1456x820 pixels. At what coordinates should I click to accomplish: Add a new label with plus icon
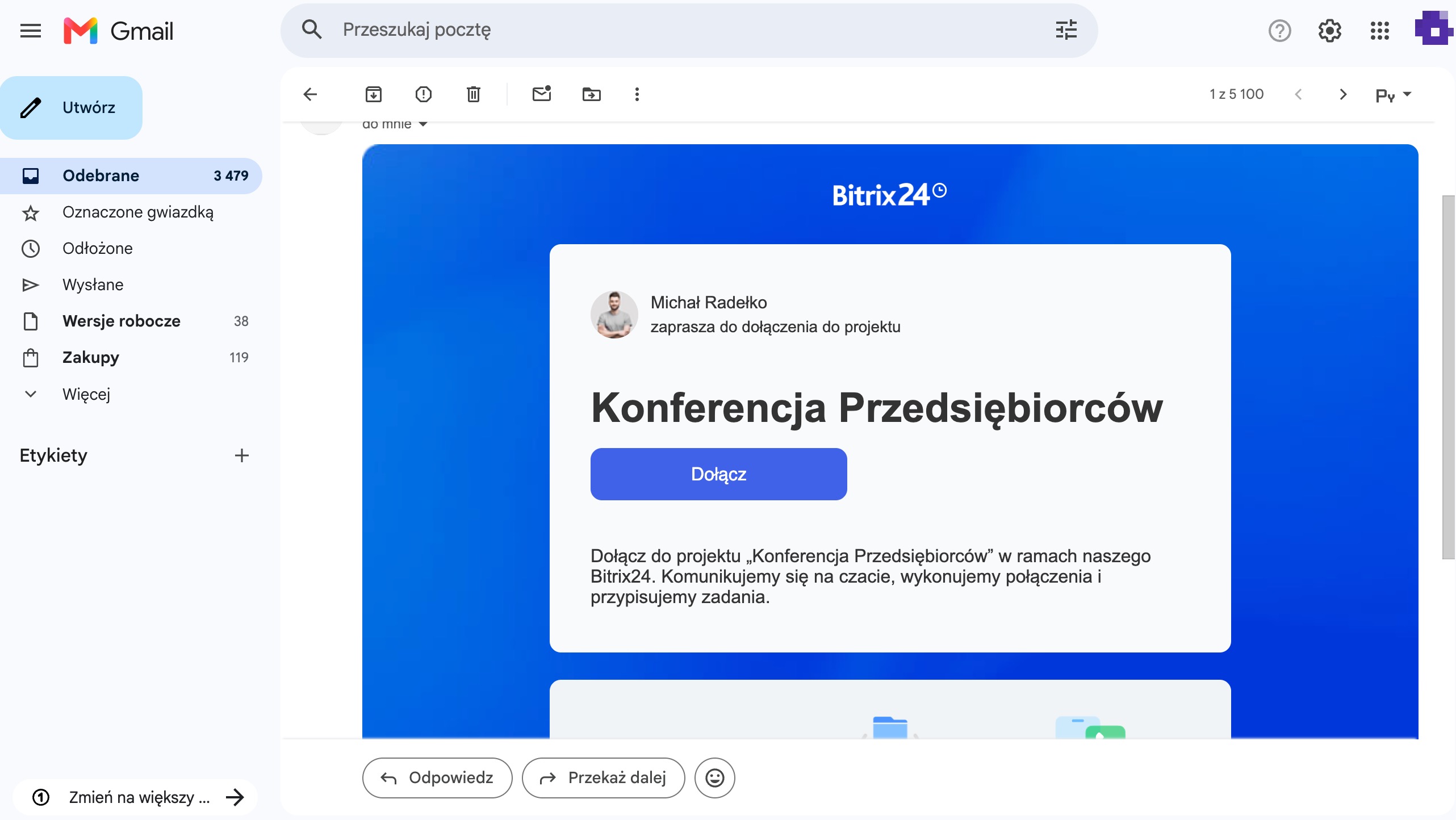[x=242, y=455]
